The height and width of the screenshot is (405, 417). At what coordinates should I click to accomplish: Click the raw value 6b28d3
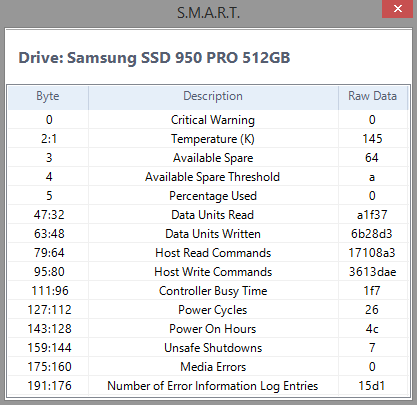point(372,234)
